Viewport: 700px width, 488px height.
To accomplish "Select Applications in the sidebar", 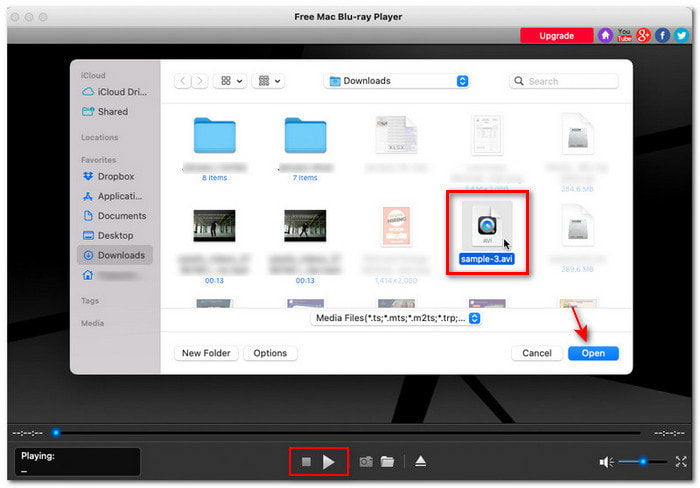I will click(113, 196).
